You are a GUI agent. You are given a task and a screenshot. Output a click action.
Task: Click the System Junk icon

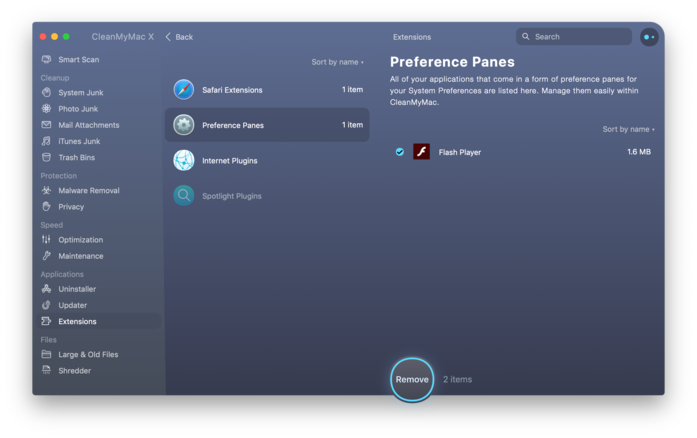point(46,92)
